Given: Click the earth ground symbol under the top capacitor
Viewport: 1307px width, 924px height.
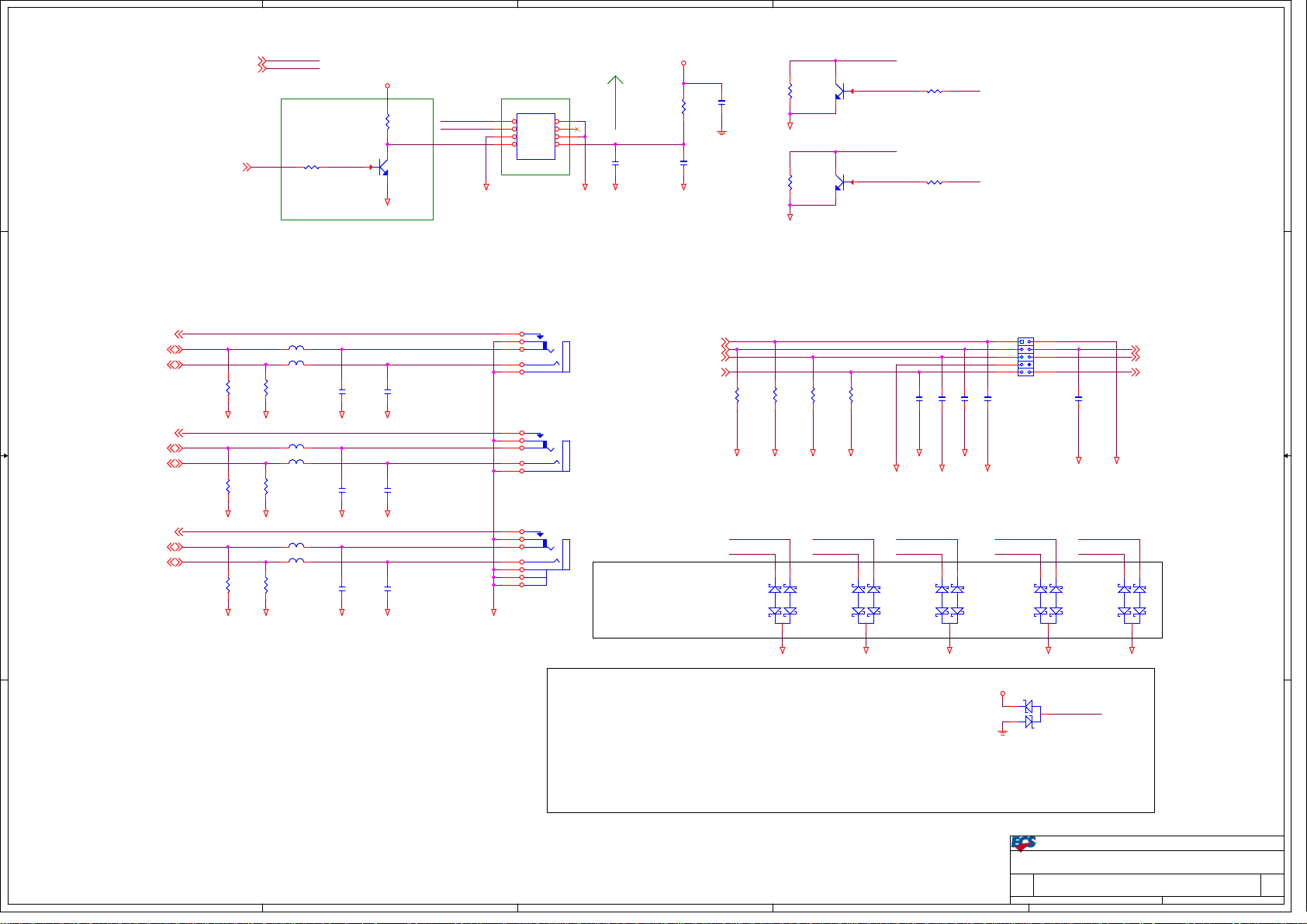Looking at the screenshot, I should click(721, 132).
